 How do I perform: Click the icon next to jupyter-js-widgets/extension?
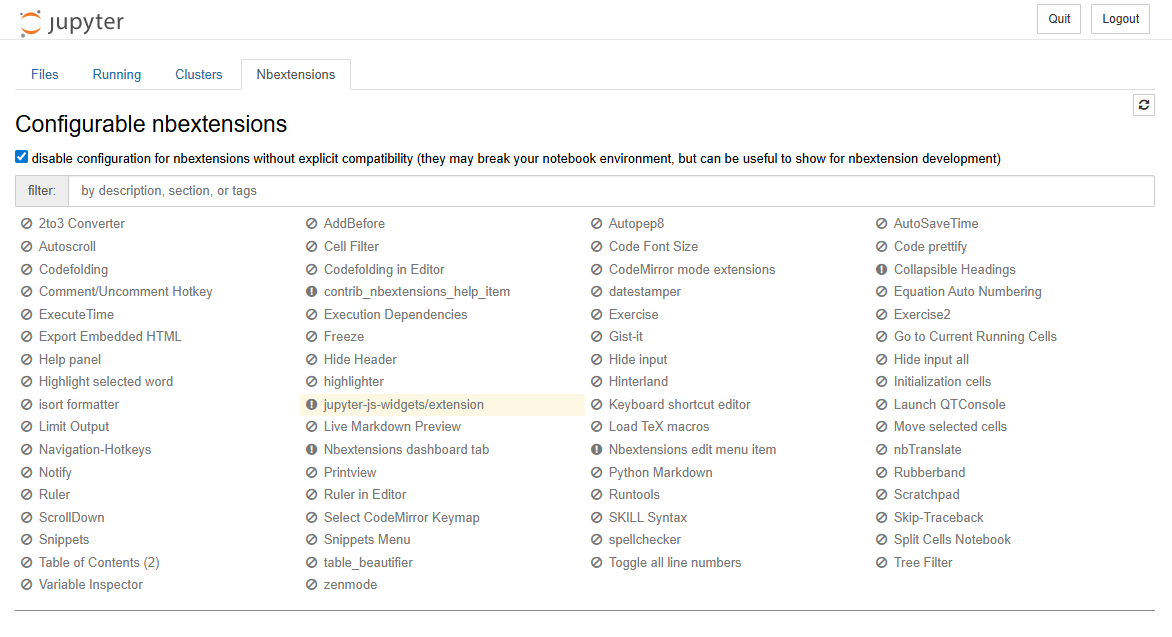[312, 405]
